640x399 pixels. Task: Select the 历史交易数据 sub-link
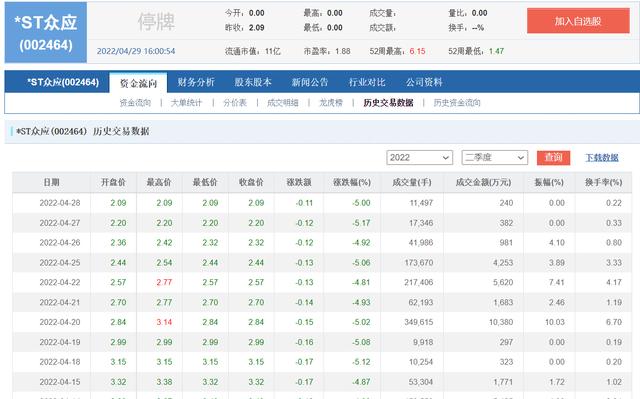(388, 103)
